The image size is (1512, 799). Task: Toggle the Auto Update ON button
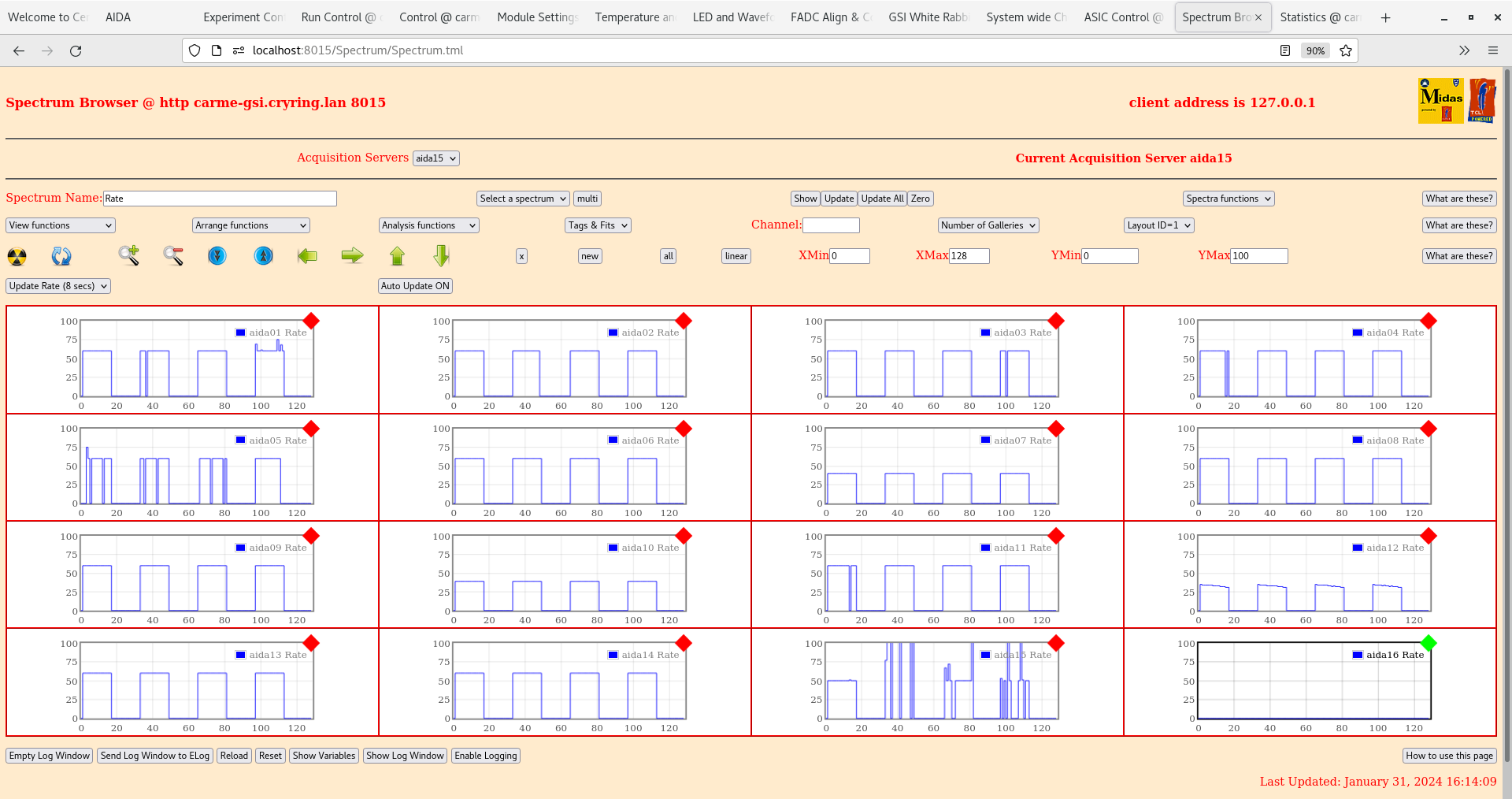click(x=415, y=286)
